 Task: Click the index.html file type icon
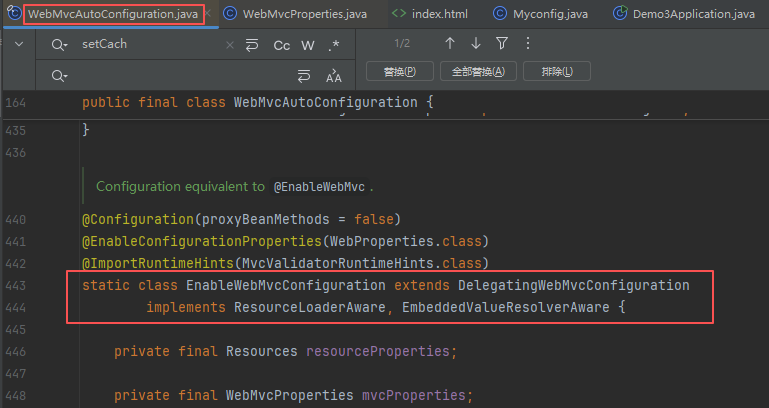[399, 14]
